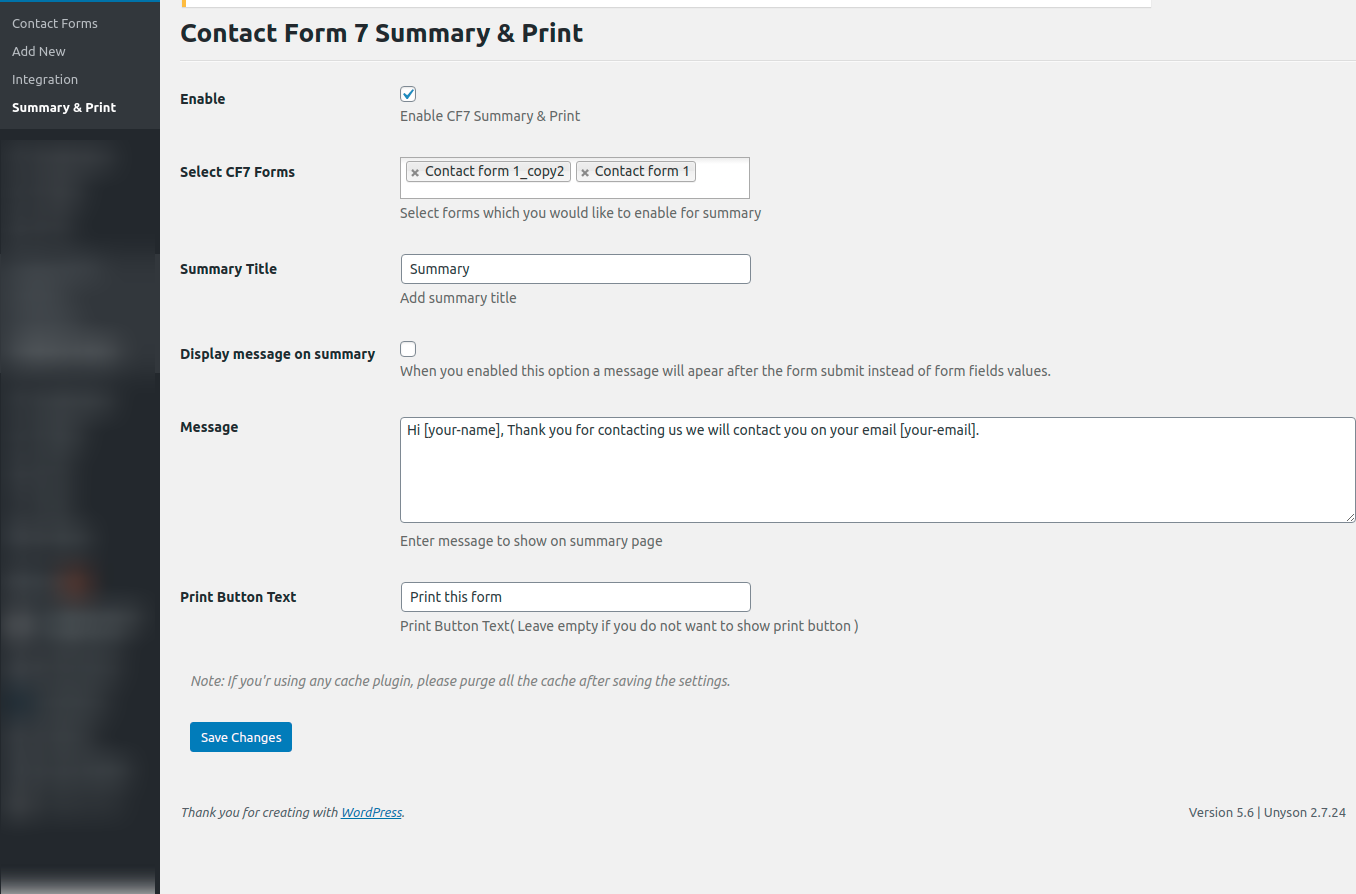
Task: Go to Add New sidebar item
Action: pyautogui.click(x=39, y=51)
